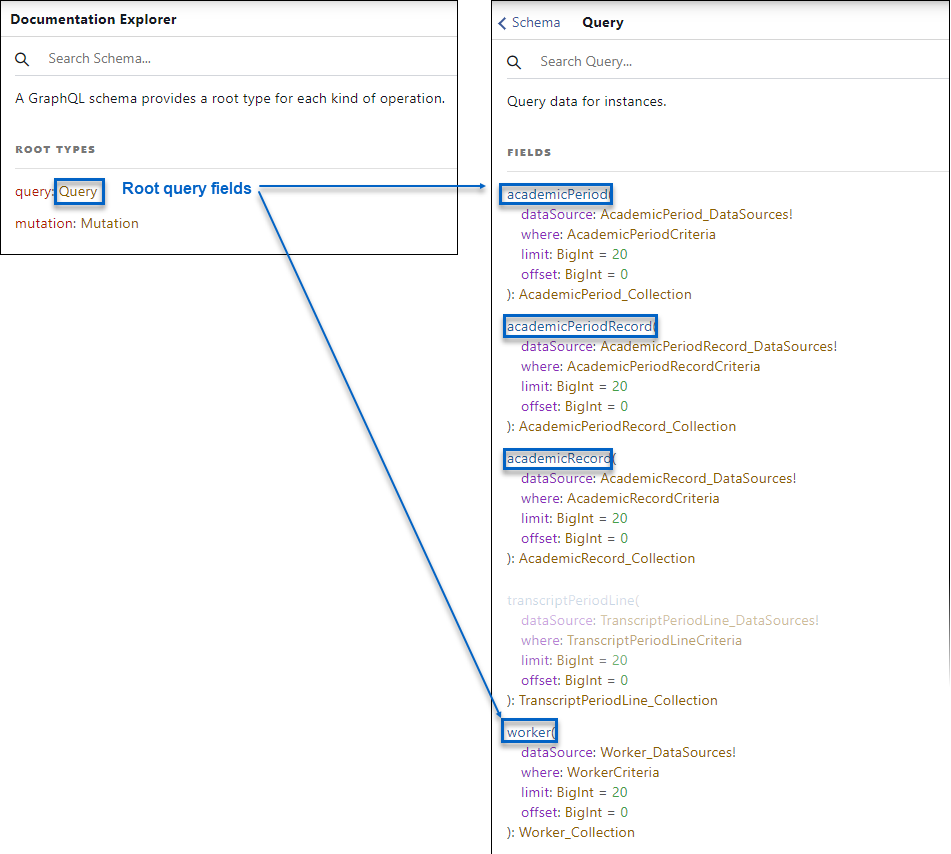
Task: Open TranscriptPeriodLine_Collection return type
Action: click(x=618, y=701)
